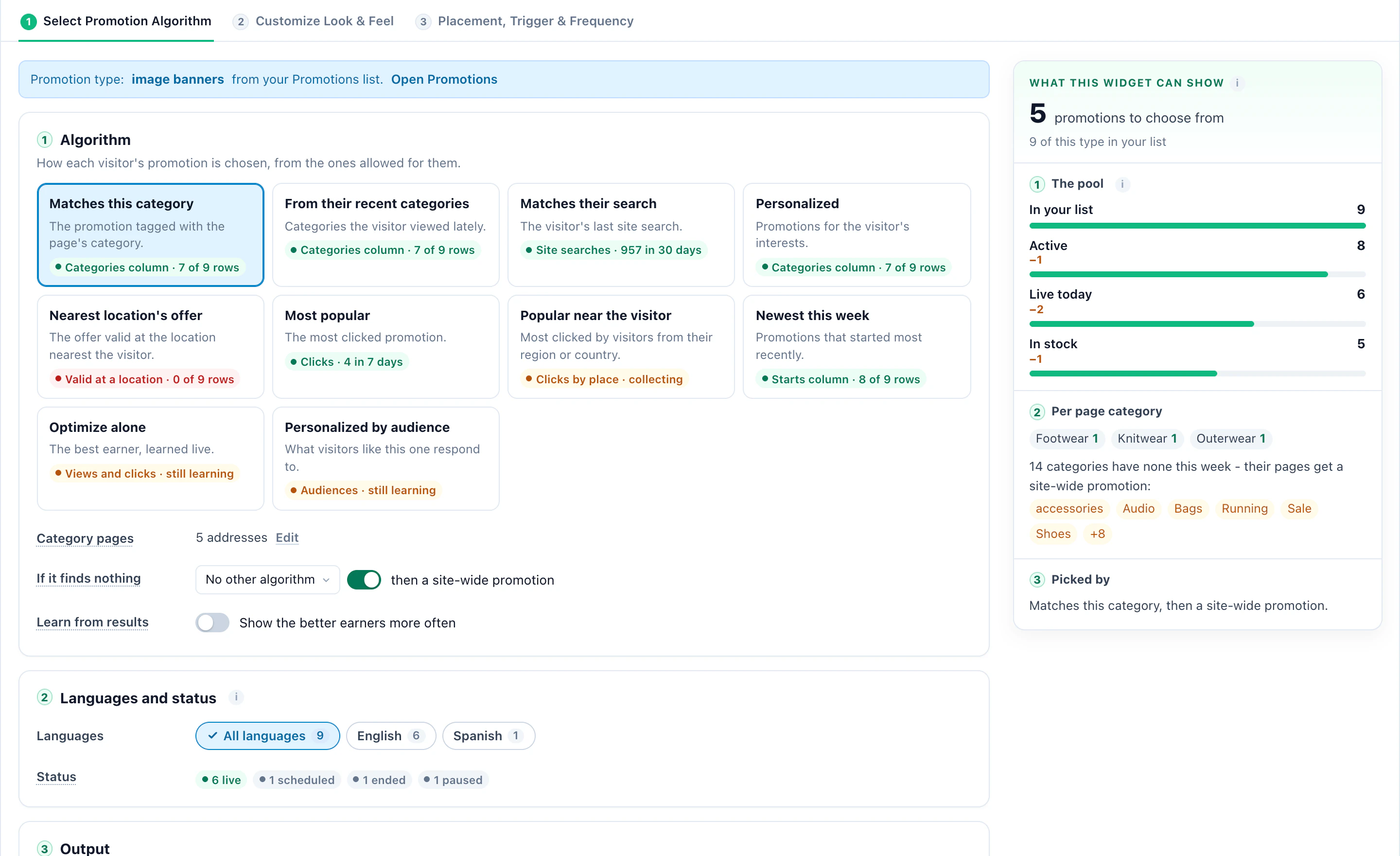Click the '1 ended' status chip
Screen dimensions: 1400x856
click(x=379, y=780)
